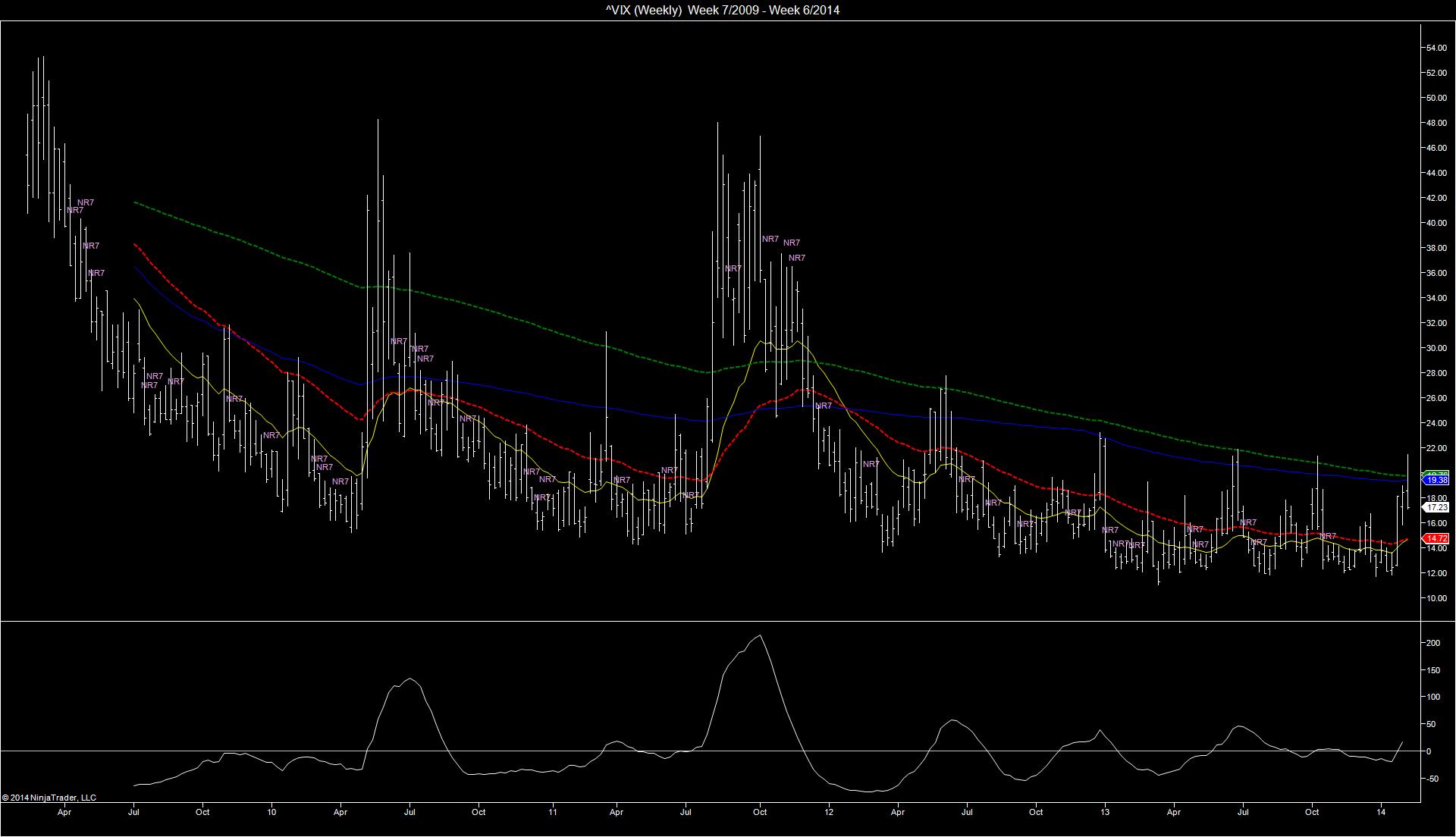Viewport: 1456px width, 837px height.
Task: Select the blue 19.38 price marker
Action: (1435, 481)
